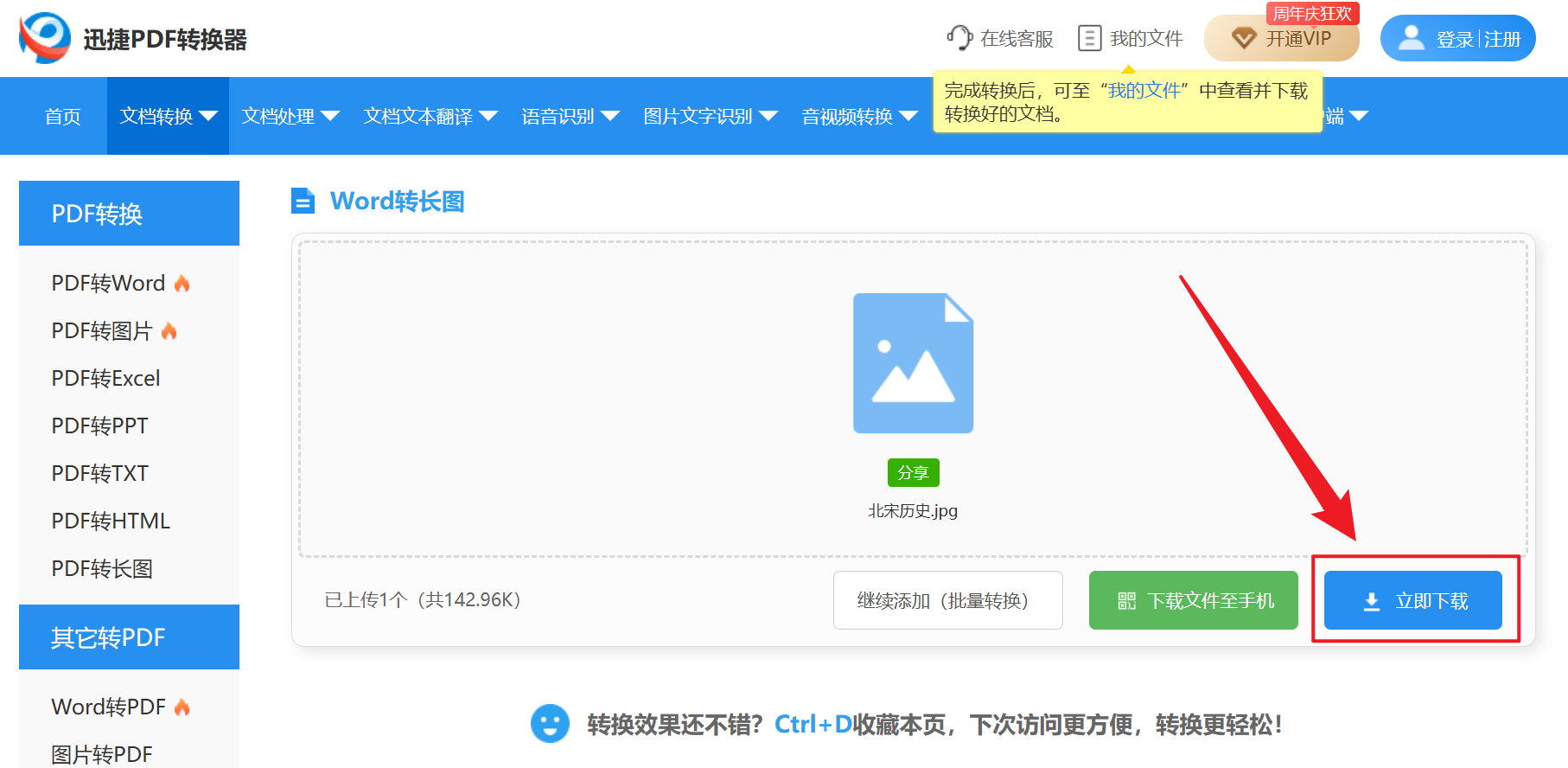Click the 登录 | 注册 button

(1458, 38)
